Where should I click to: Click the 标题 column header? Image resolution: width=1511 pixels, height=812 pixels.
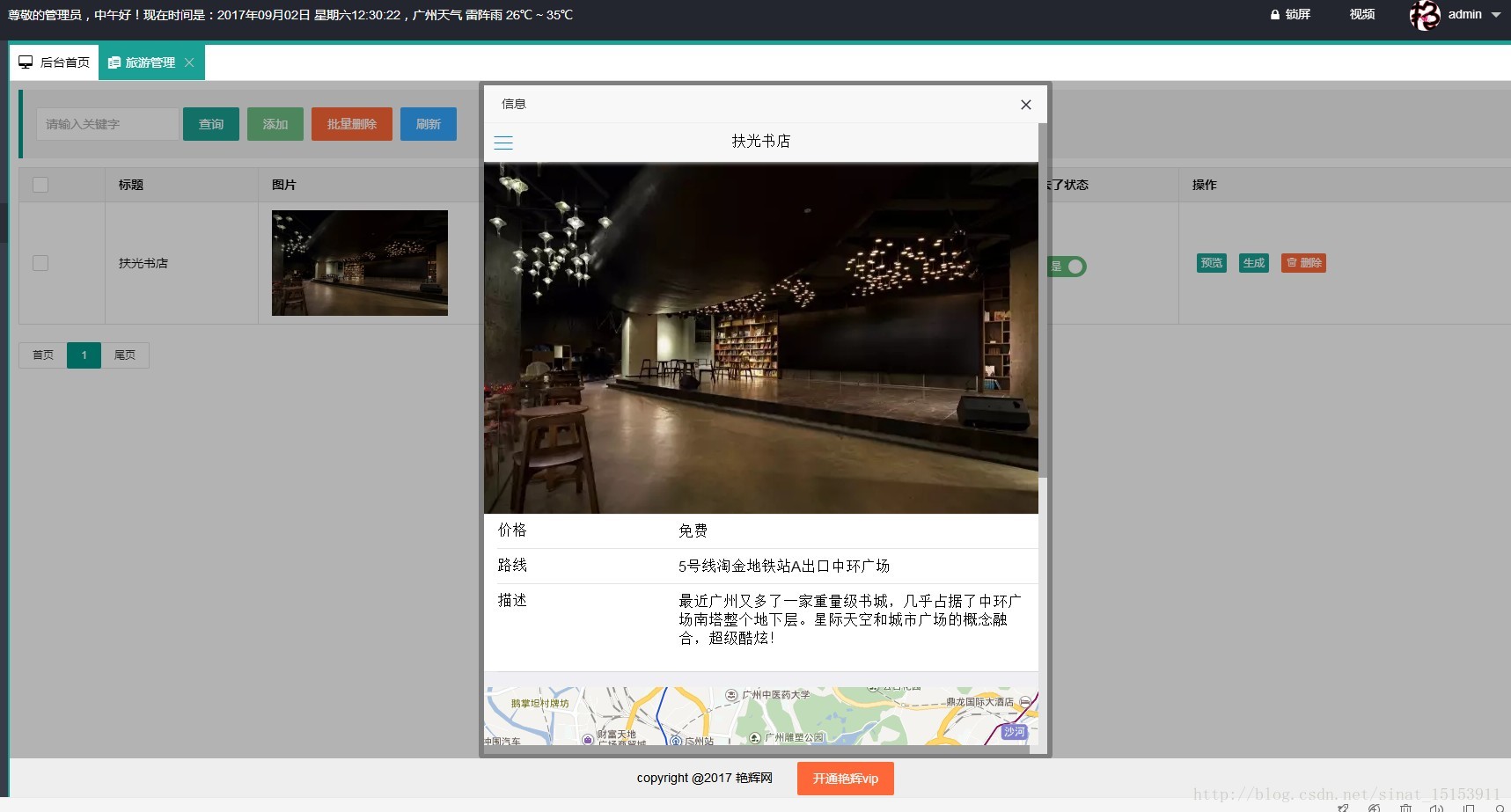131,185
